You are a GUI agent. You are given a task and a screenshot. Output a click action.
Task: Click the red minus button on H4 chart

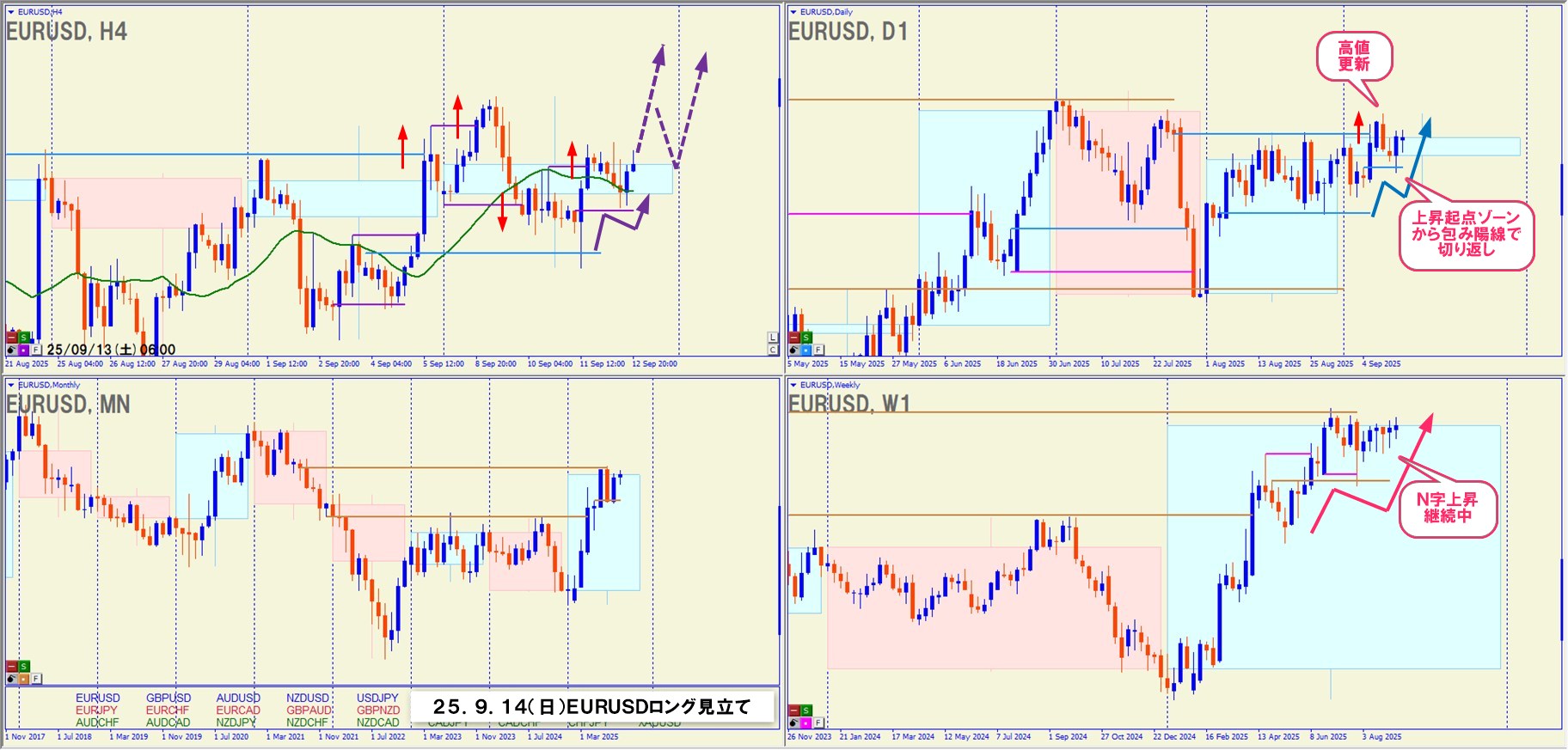point(12,338)
